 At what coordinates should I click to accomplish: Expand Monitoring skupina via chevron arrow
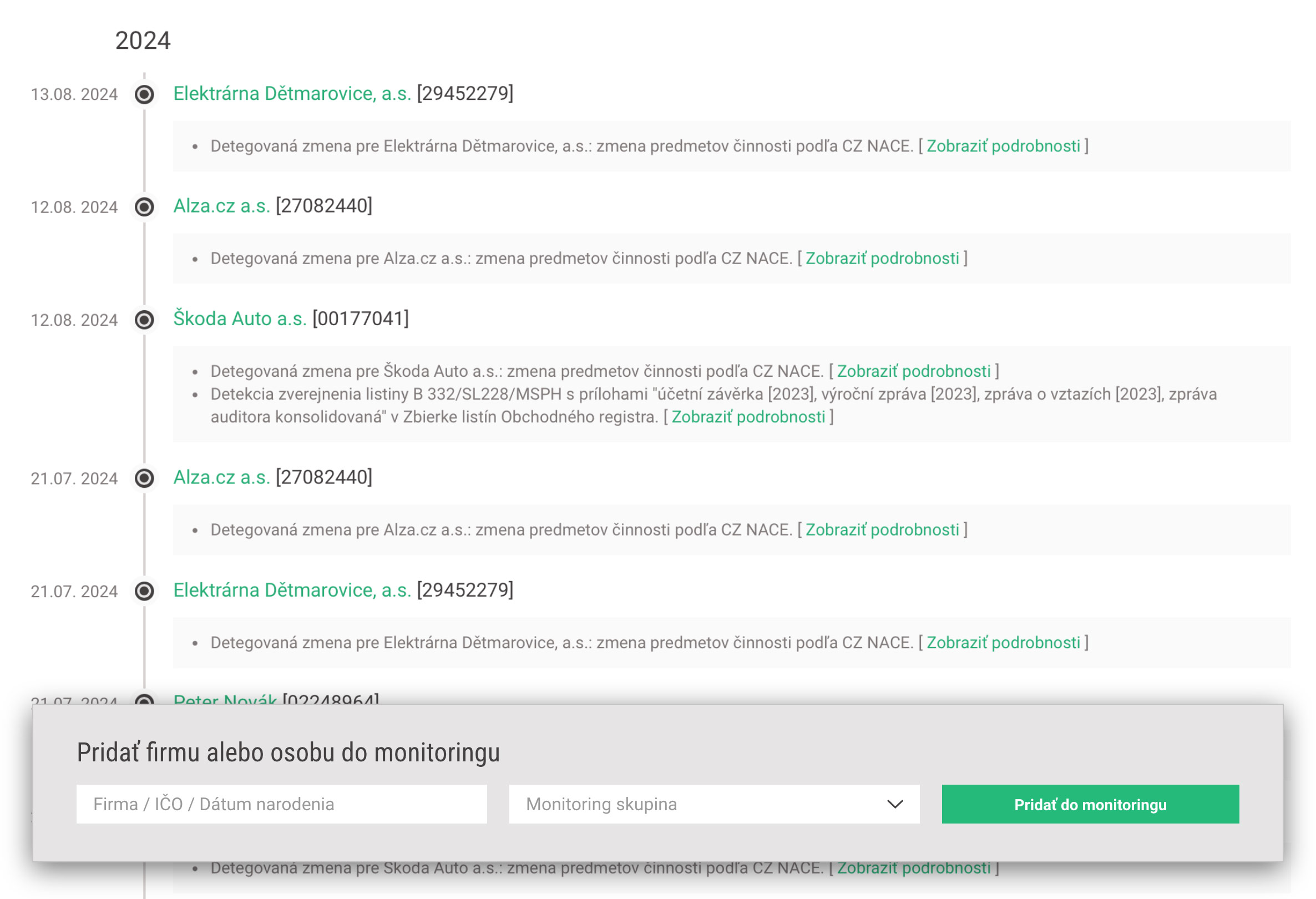point(895,804)
